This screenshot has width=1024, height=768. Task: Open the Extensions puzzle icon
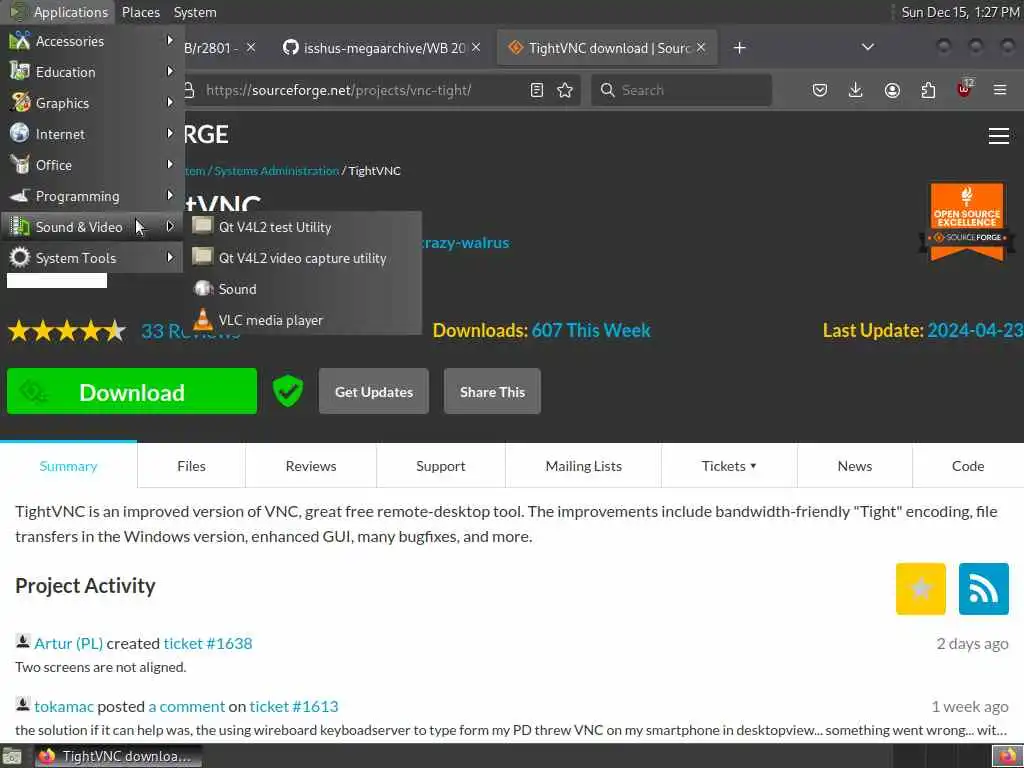point(928,90)
